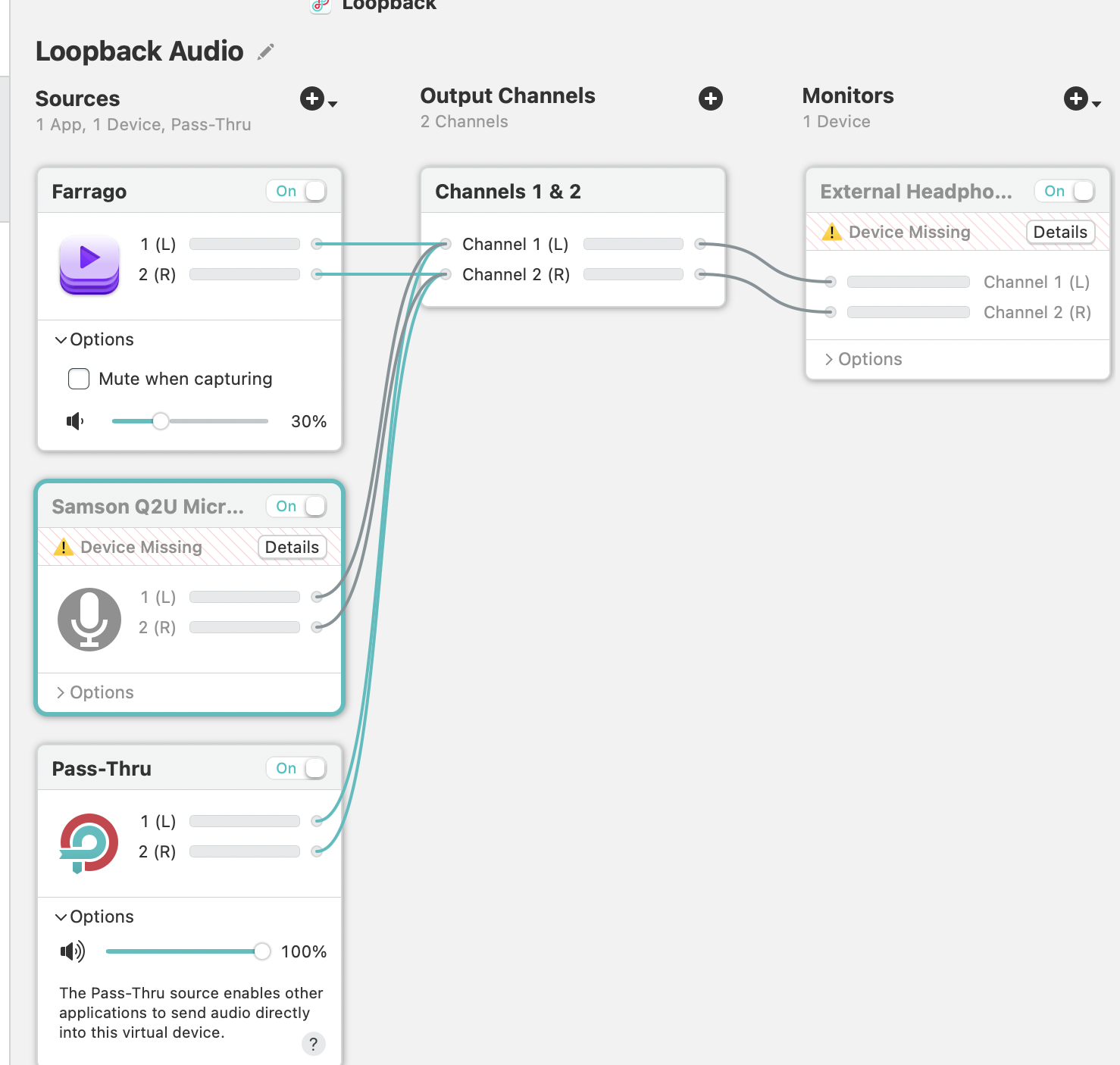
Task: Select Channel 1 (L) output connector
Action: coord(701,244)
